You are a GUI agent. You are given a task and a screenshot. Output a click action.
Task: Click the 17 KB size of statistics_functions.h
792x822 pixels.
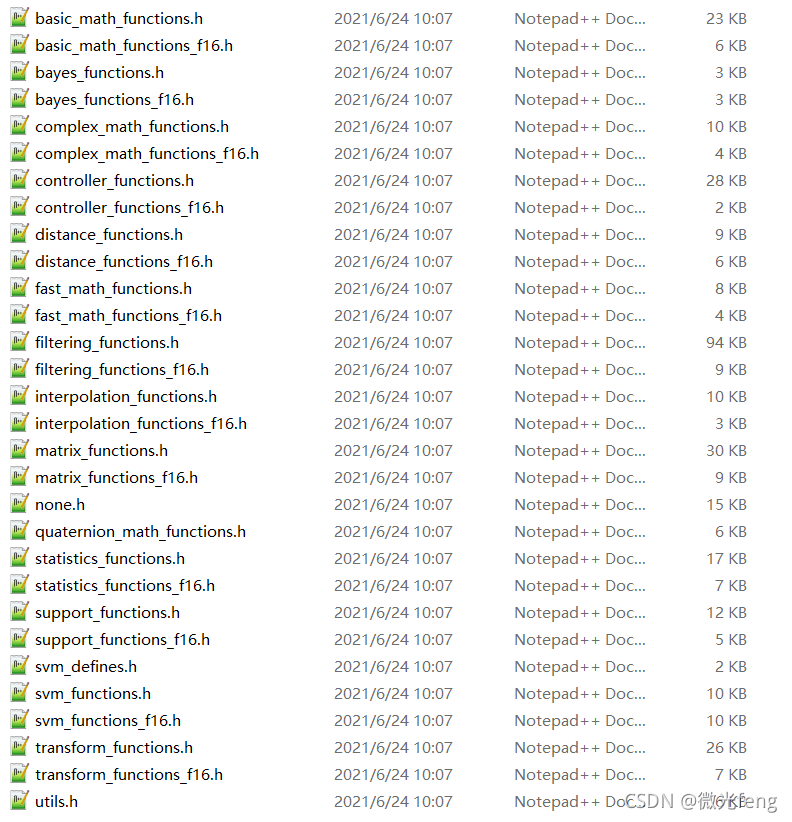tap(726, 559)
